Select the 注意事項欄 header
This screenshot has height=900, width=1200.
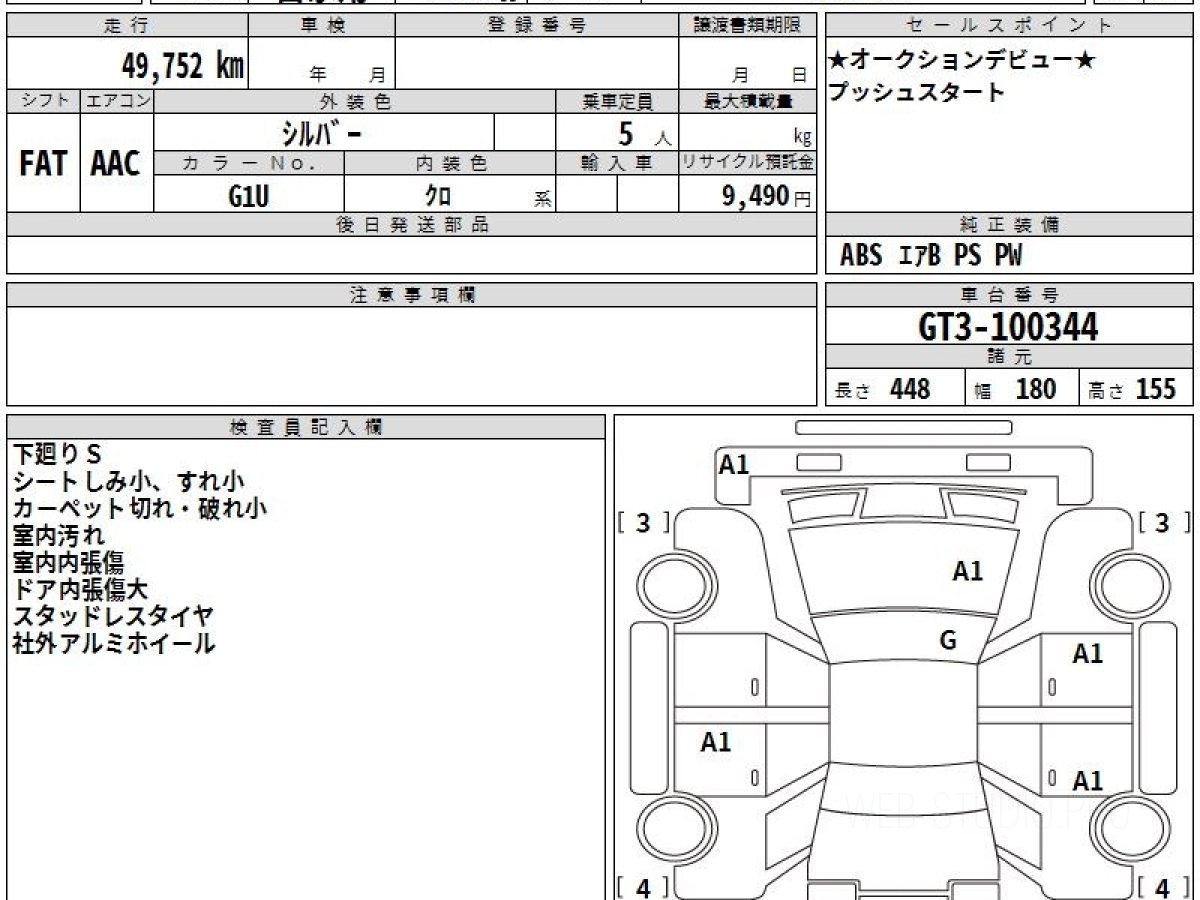412,295
